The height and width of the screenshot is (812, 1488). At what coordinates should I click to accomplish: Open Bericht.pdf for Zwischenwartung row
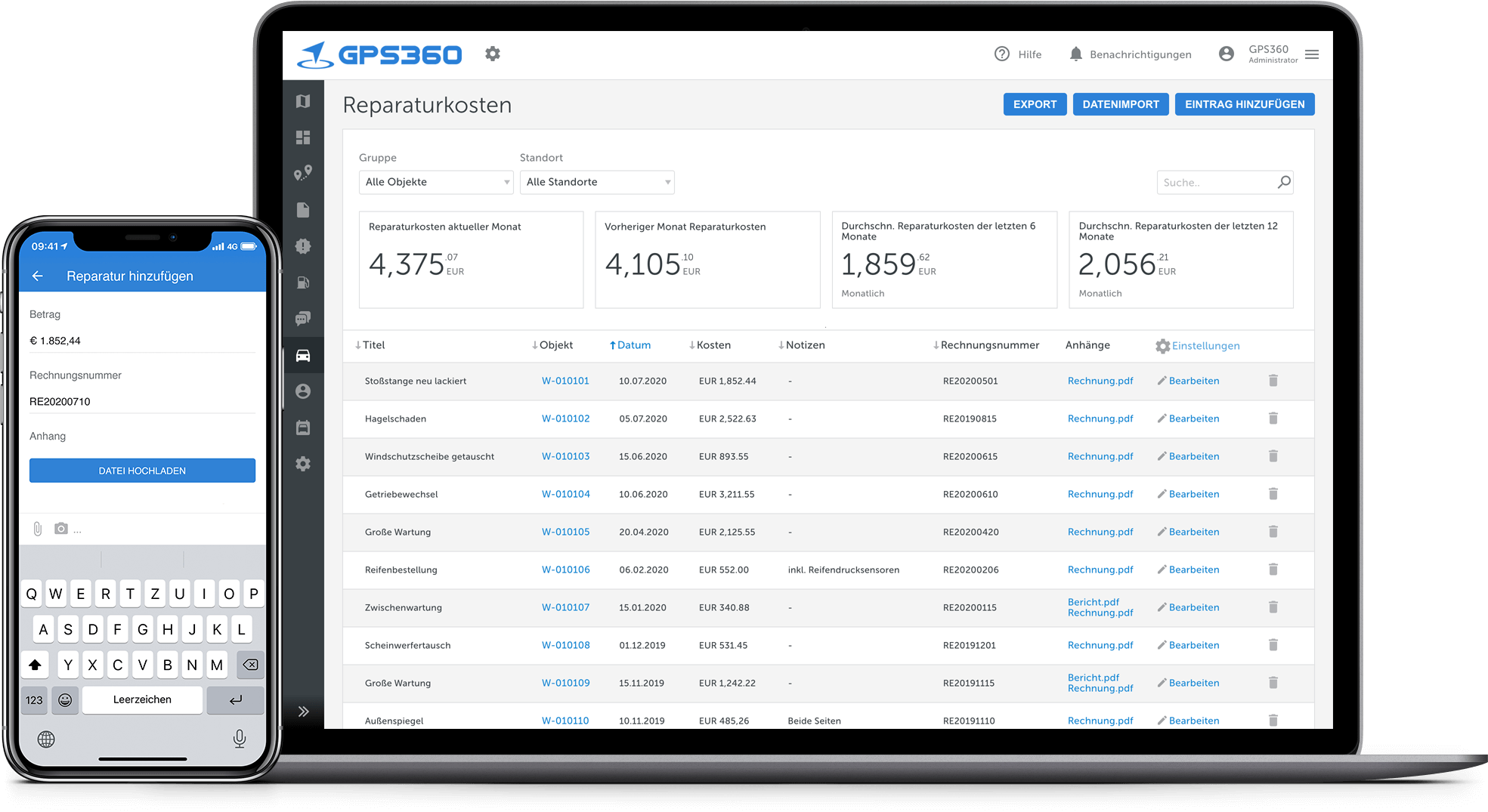[1093, 602]
